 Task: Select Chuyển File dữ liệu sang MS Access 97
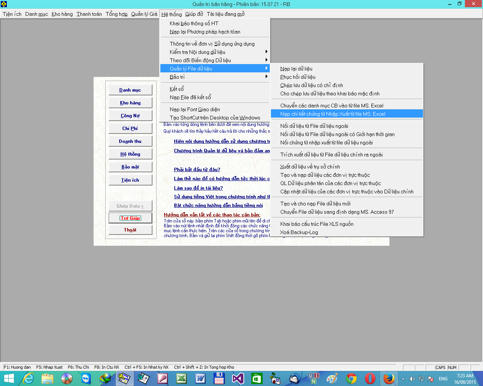click(347, 212)
